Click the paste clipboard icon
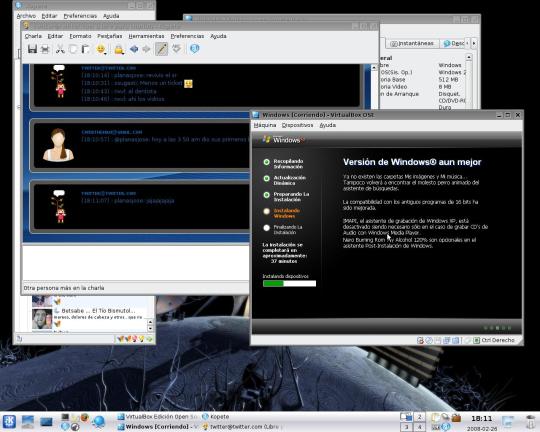 coord(85,50)
